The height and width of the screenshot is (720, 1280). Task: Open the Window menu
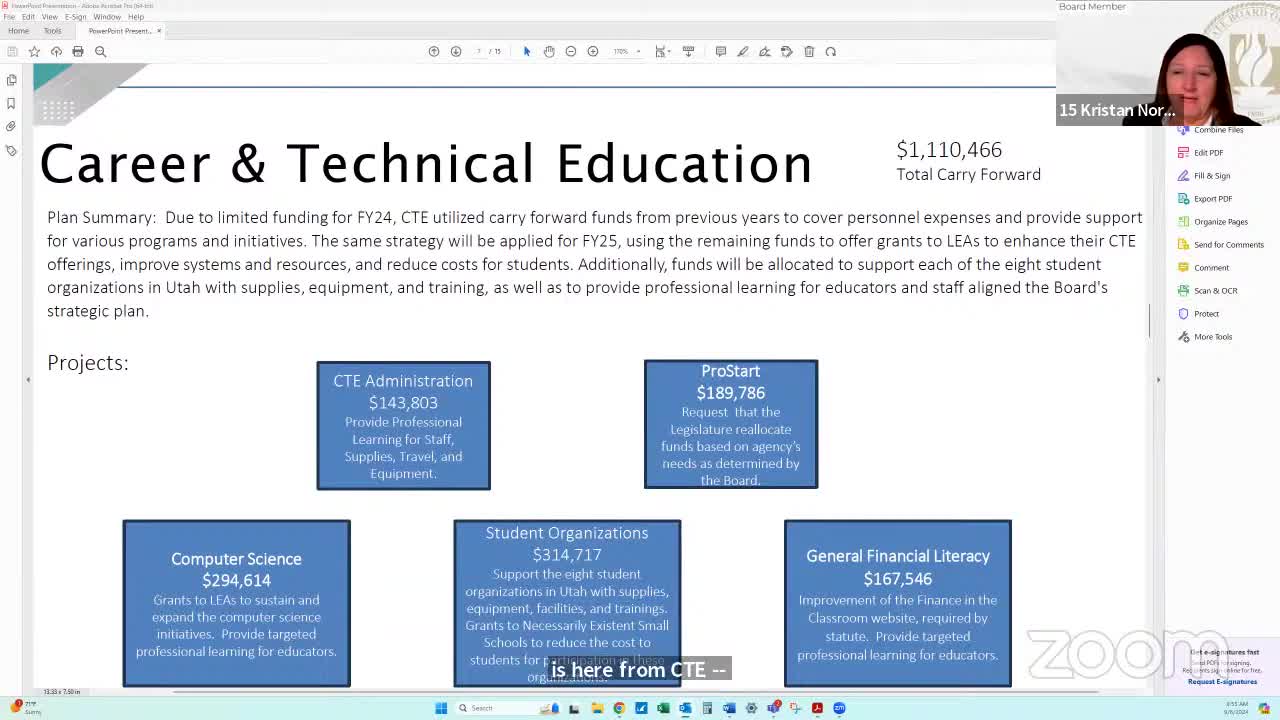107,17
